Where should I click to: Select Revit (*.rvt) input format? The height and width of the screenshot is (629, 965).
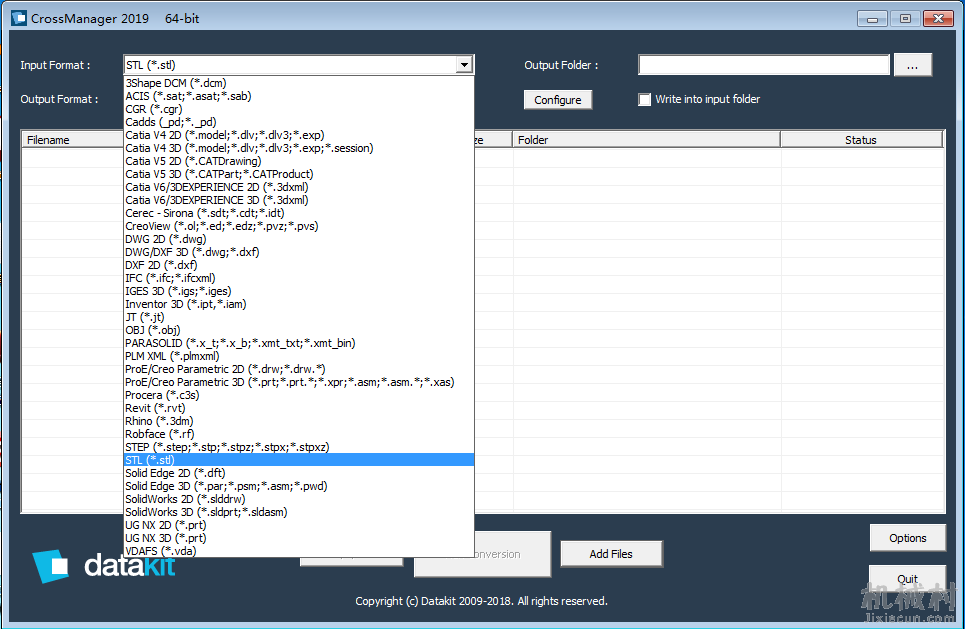click(299, 408)
